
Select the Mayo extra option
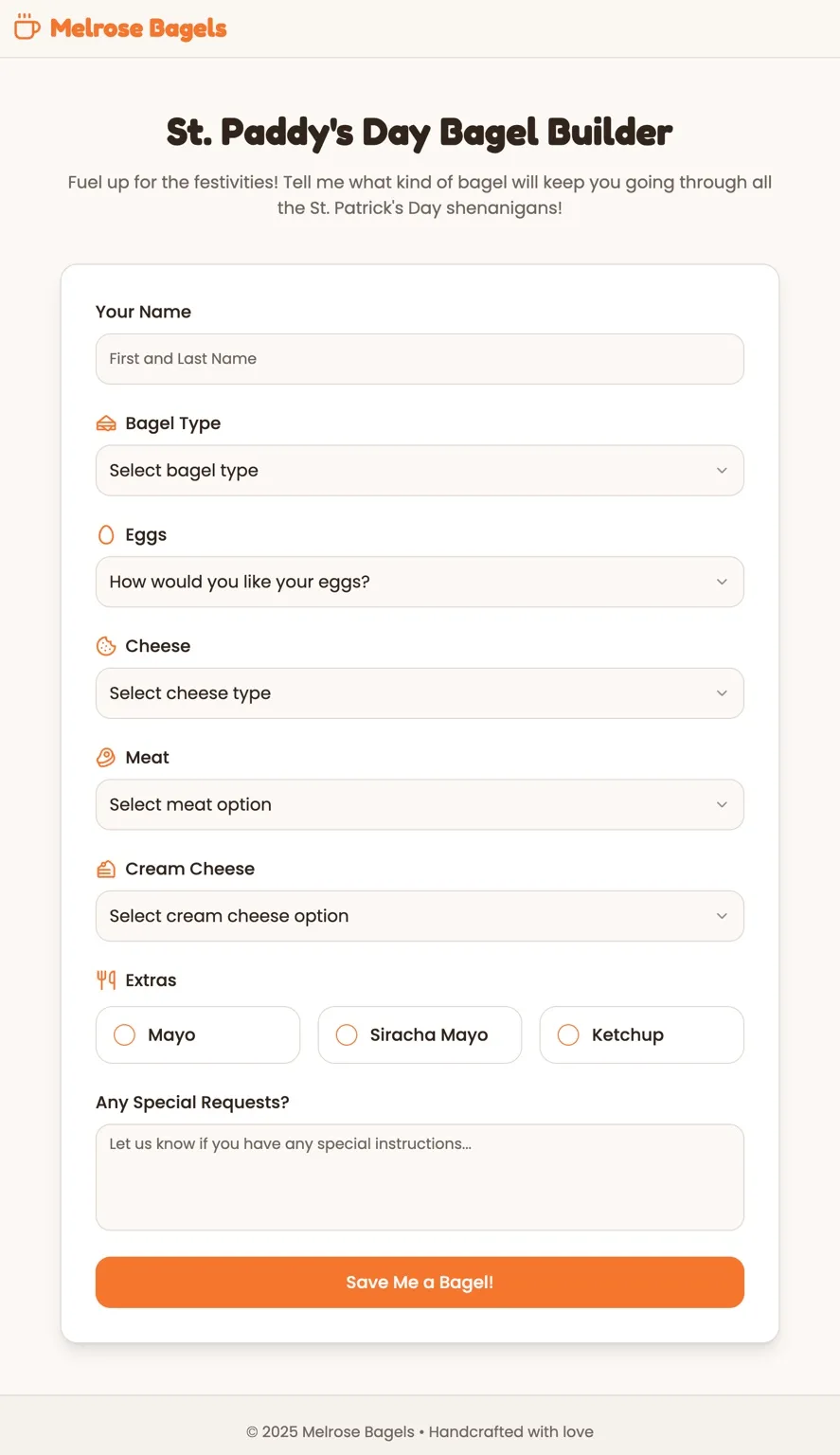click(x=198, y=1034)
